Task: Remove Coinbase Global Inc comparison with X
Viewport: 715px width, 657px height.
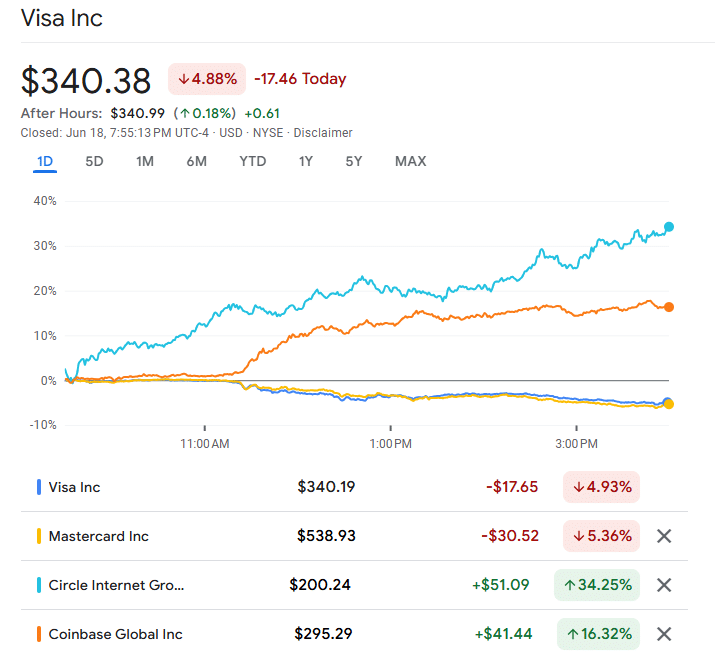Action: pos(664,634)
